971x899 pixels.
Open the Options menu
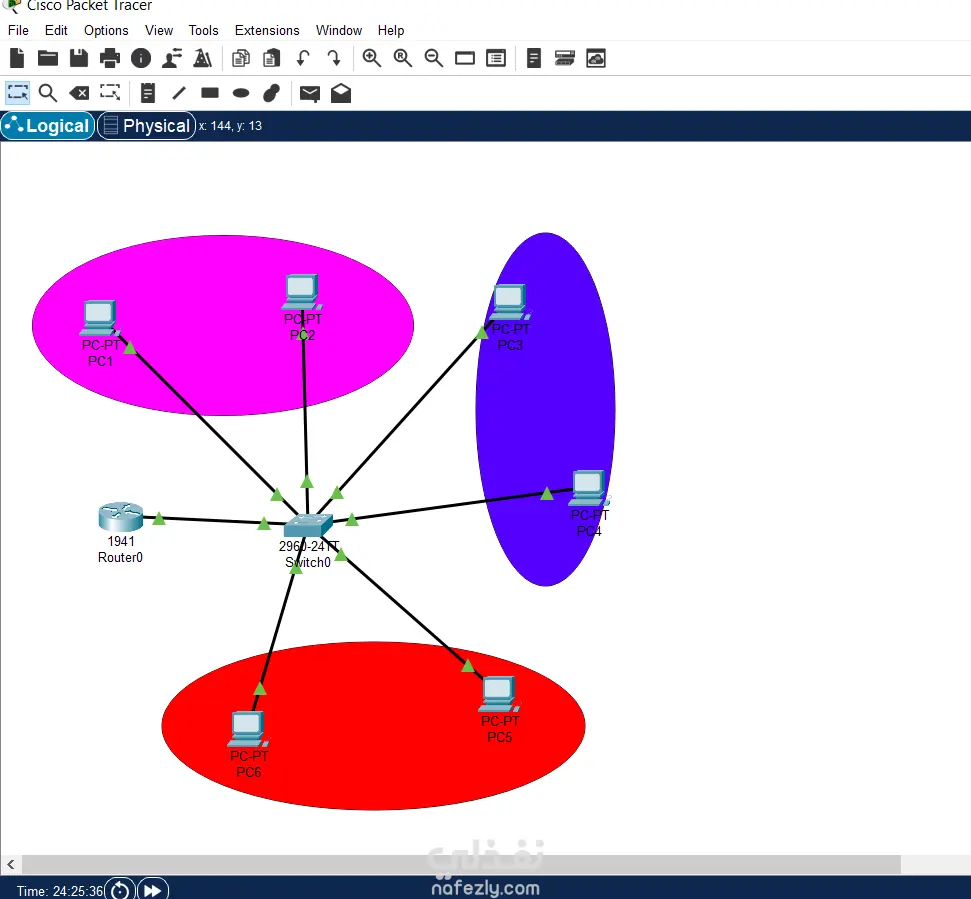click(x=106, y=30)
